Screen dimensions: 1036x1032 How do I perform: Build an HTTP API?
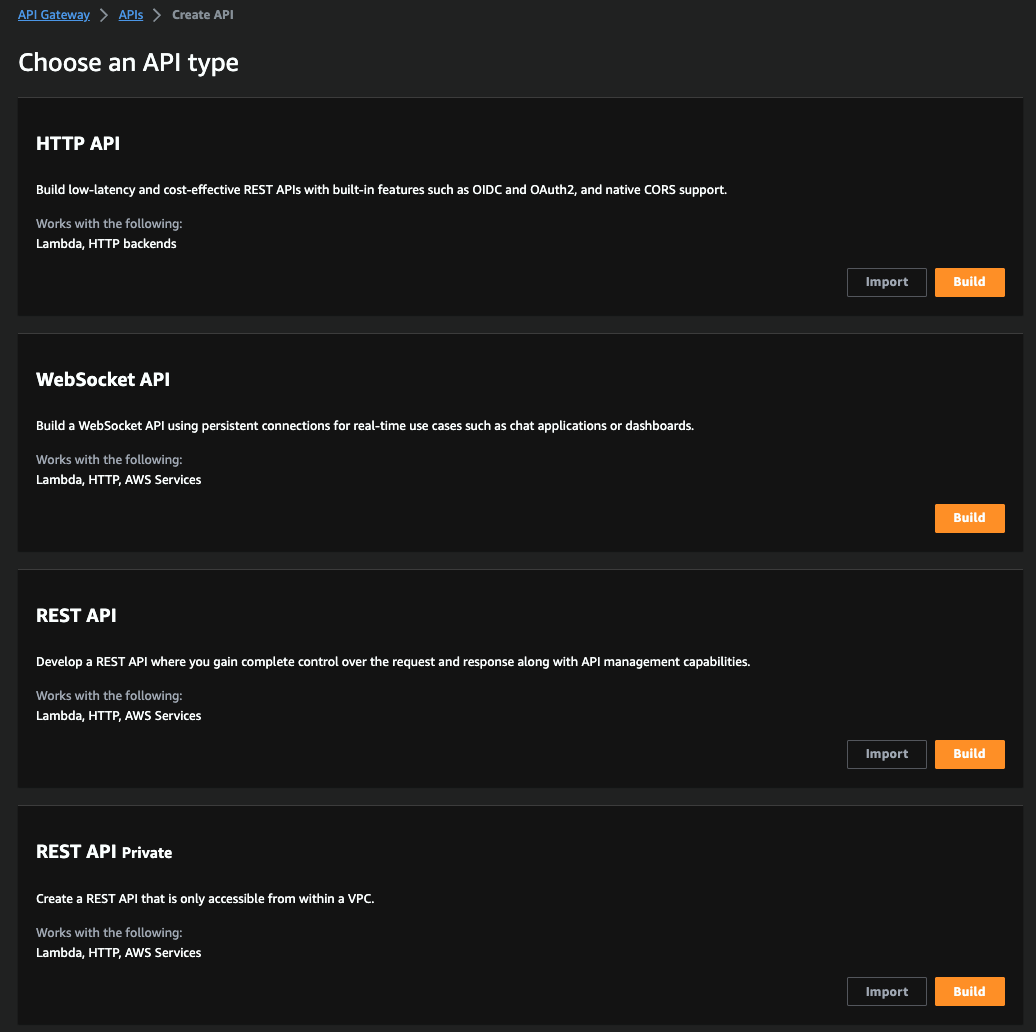969,282
